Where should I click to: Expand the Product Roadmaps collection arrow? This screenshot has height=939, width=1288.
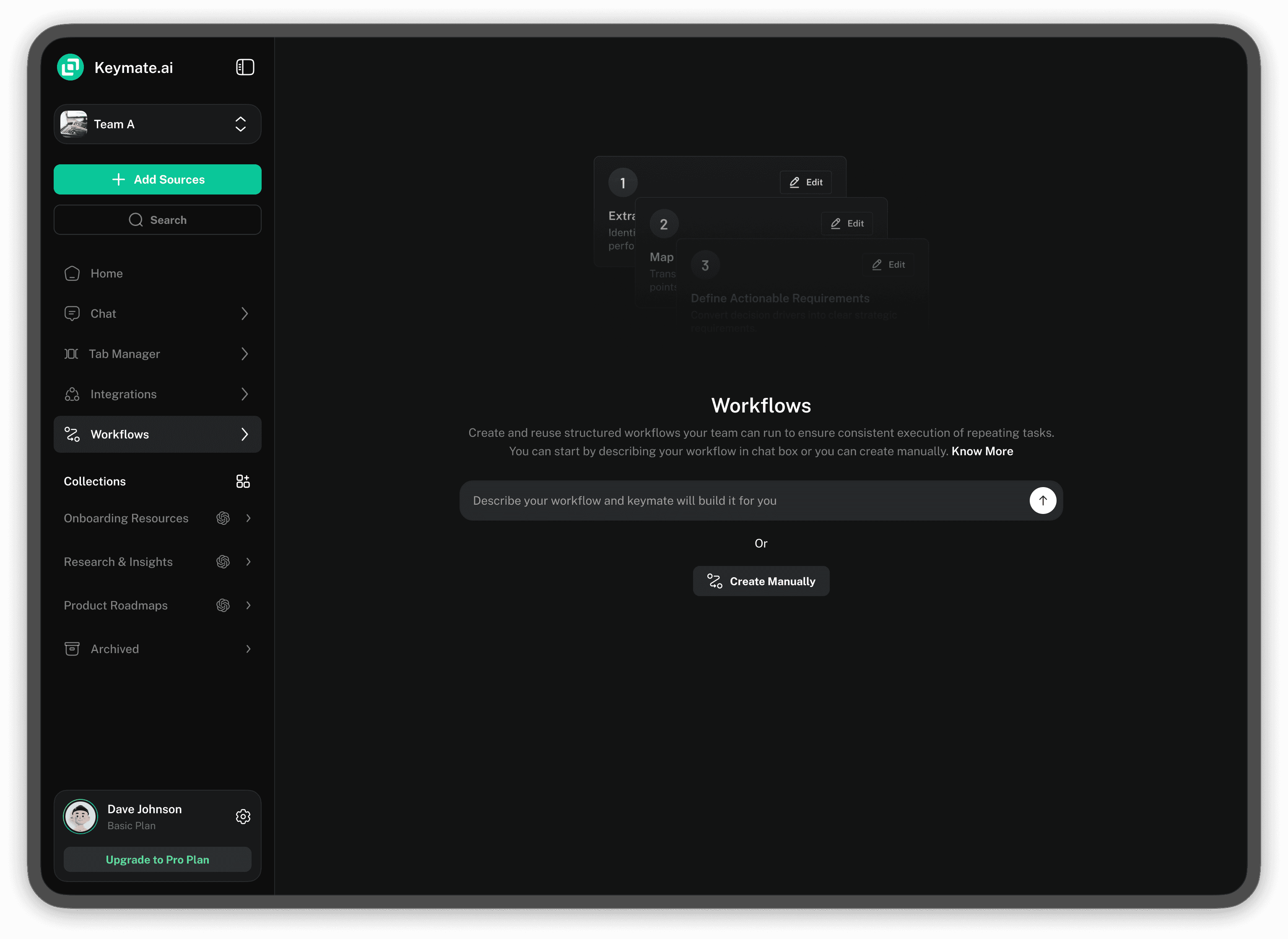point(248,605)
